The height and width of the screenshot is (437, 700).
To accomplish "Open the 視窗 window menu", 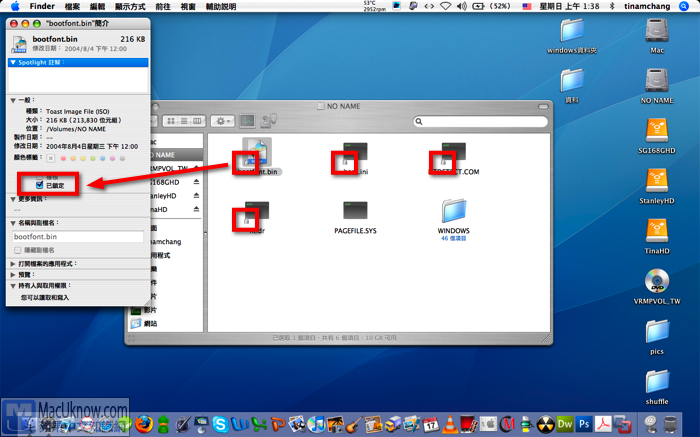I will click(x=188, y=6).
